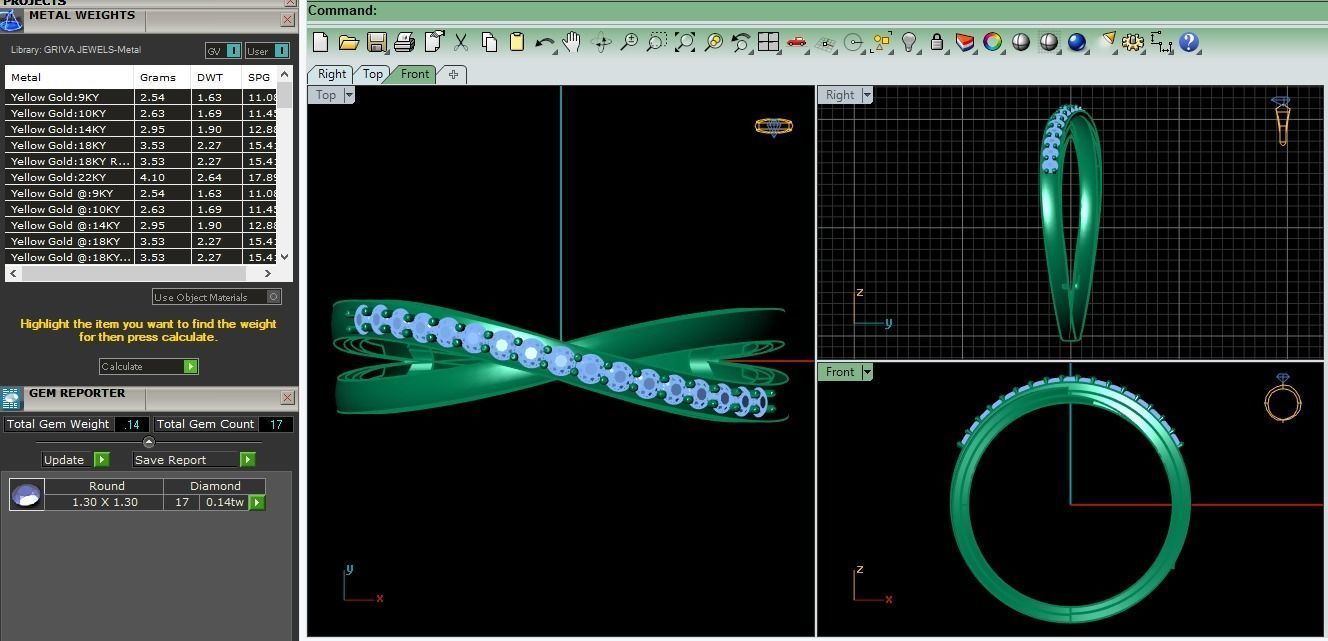Click the blue Help question mark icon
1328x641 pixels.
click(x=1189, y=42)
